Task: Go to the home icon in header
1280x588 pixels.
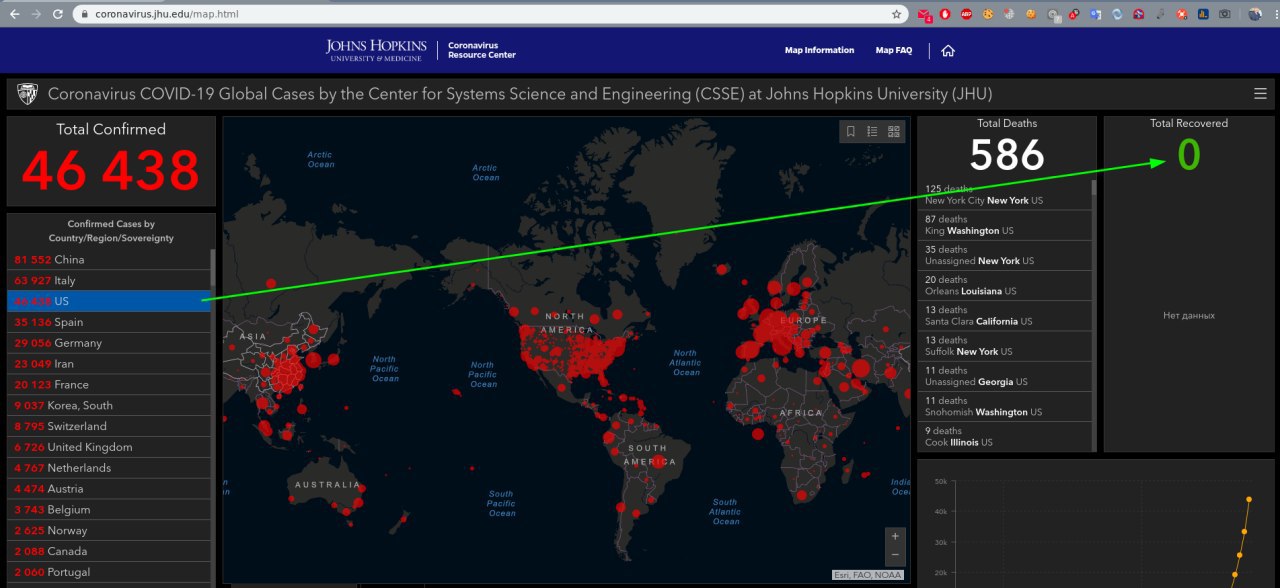Action: pyautogui.click(x=948, y=51)
